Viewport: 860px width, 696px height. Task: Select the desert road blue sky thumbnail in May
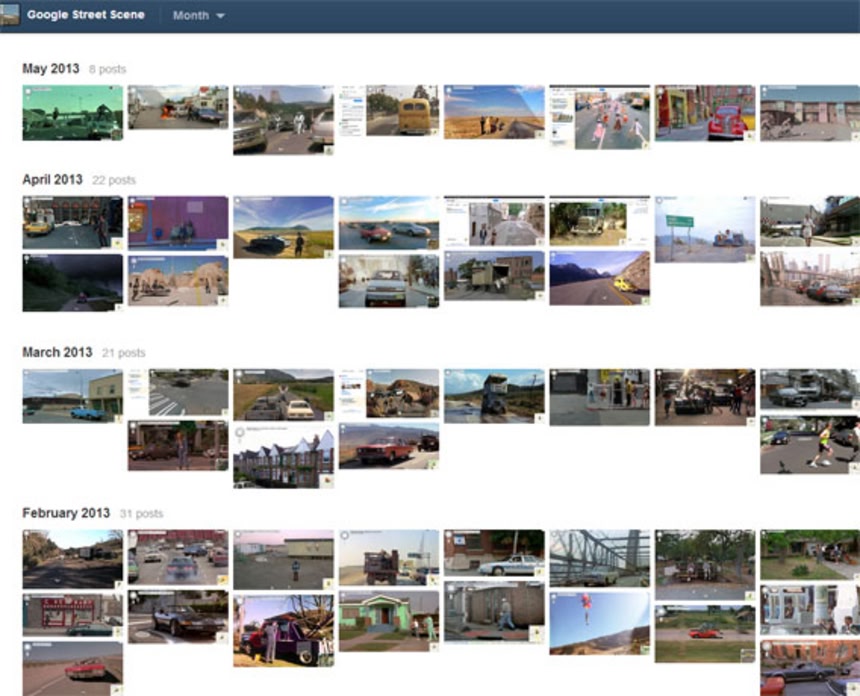point(494,112)
